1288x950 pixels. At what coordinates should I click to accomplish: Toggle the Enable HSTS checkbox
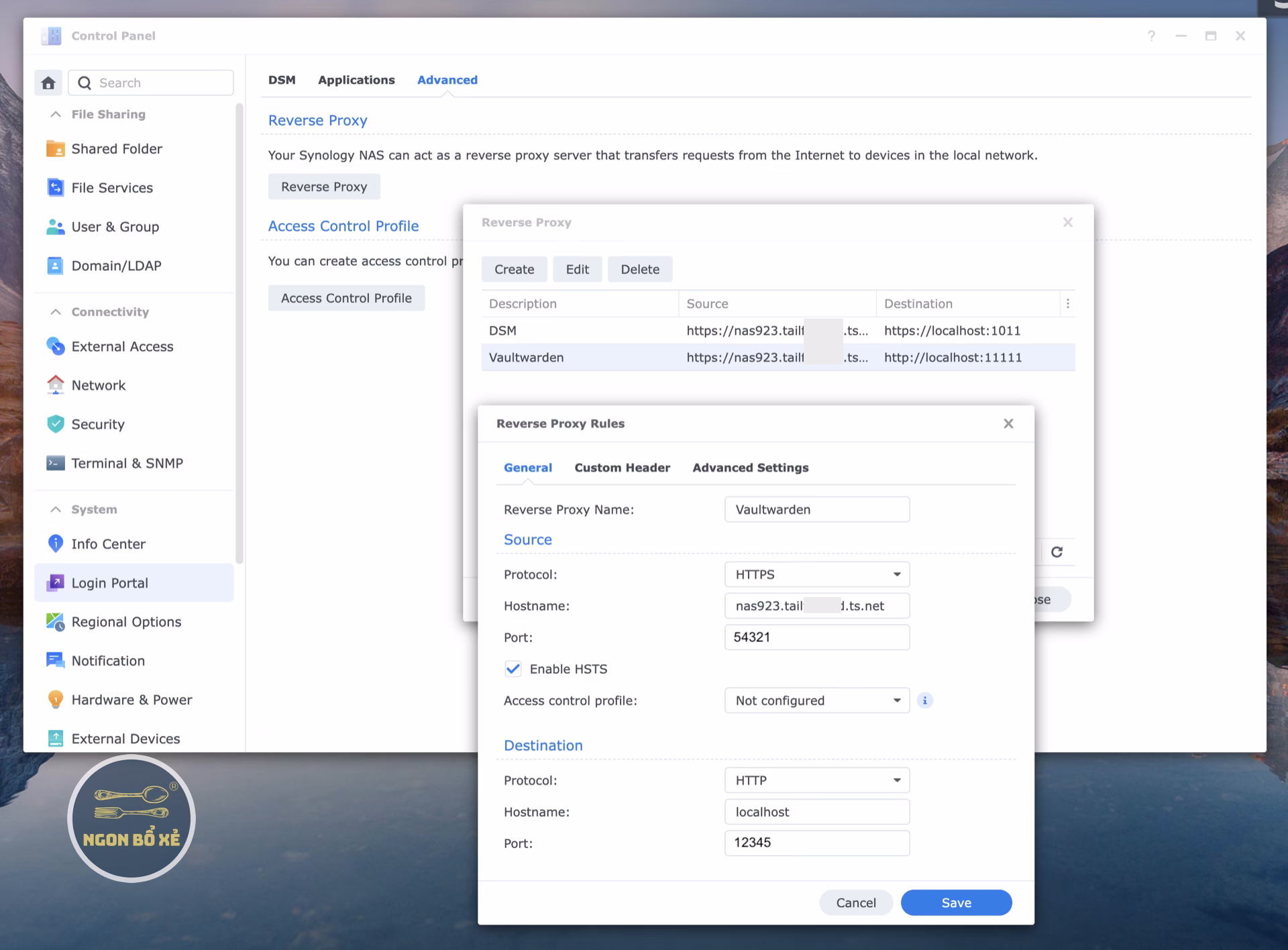point(513,669)
